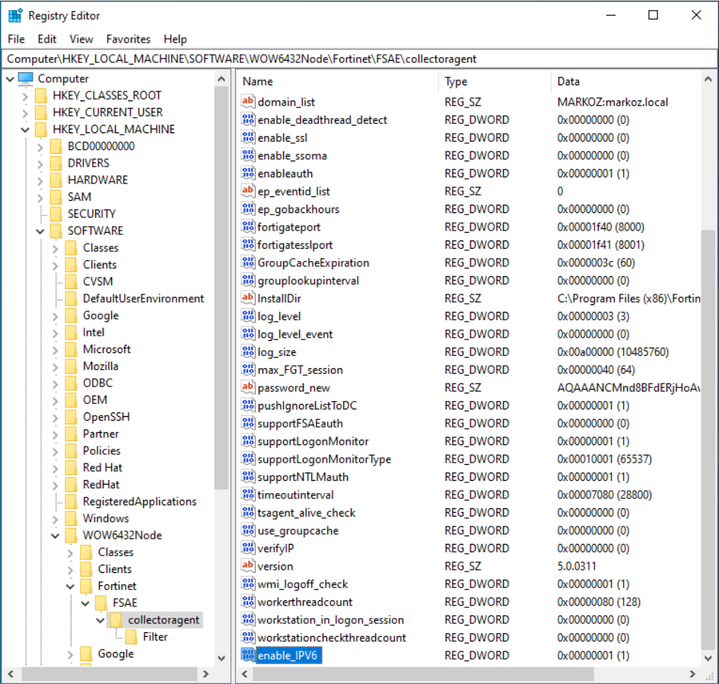Select the wmi_logoff_check value name
Screen dimensions: 719x684
(303, 584)
